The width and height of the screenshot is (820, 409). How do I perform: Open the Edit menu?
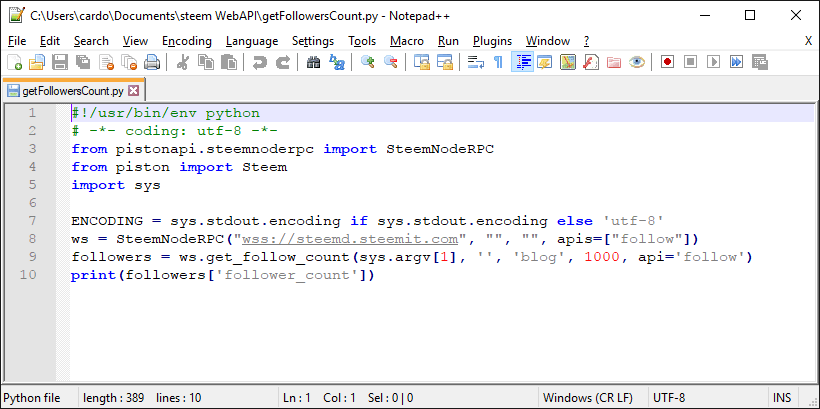[x=50, y=41]
